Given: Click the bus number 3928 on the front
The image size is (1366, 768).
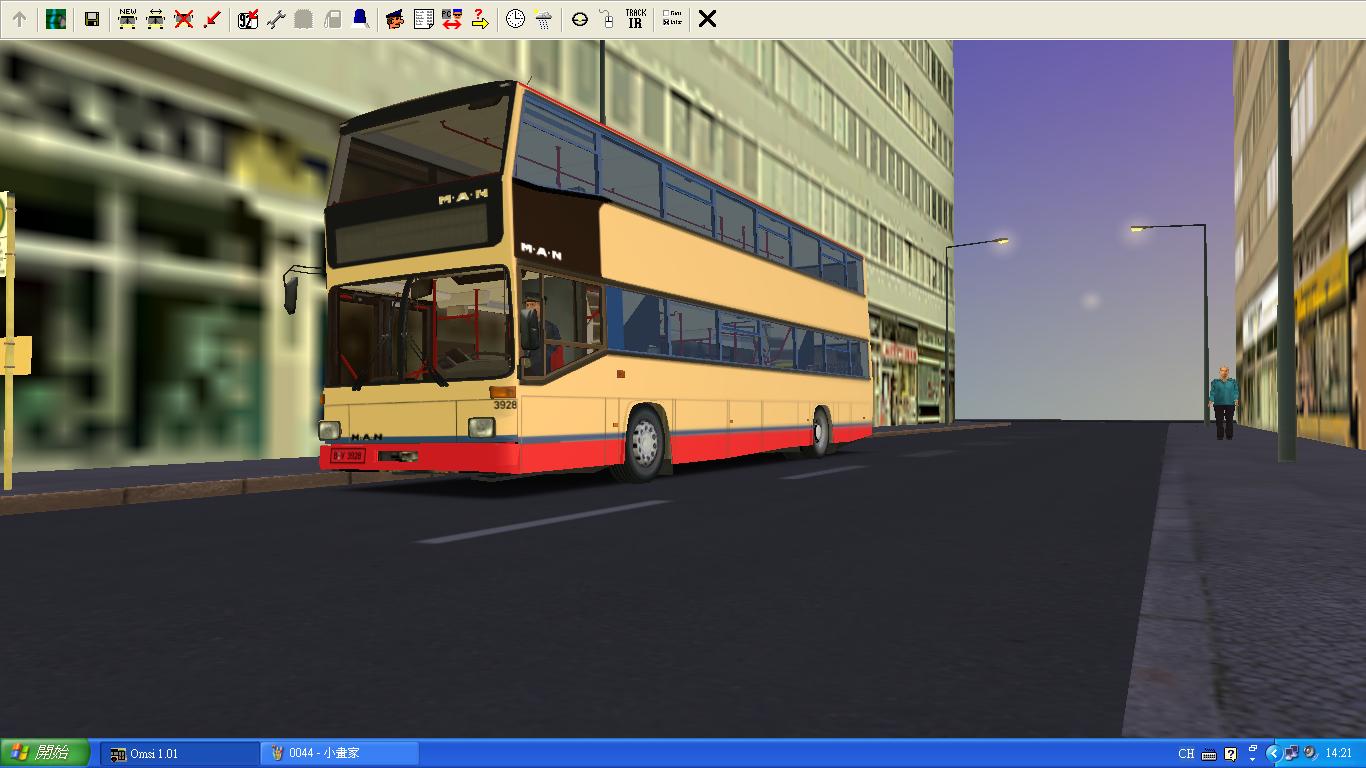Looking at the screenshot, I should click(505, 405).
